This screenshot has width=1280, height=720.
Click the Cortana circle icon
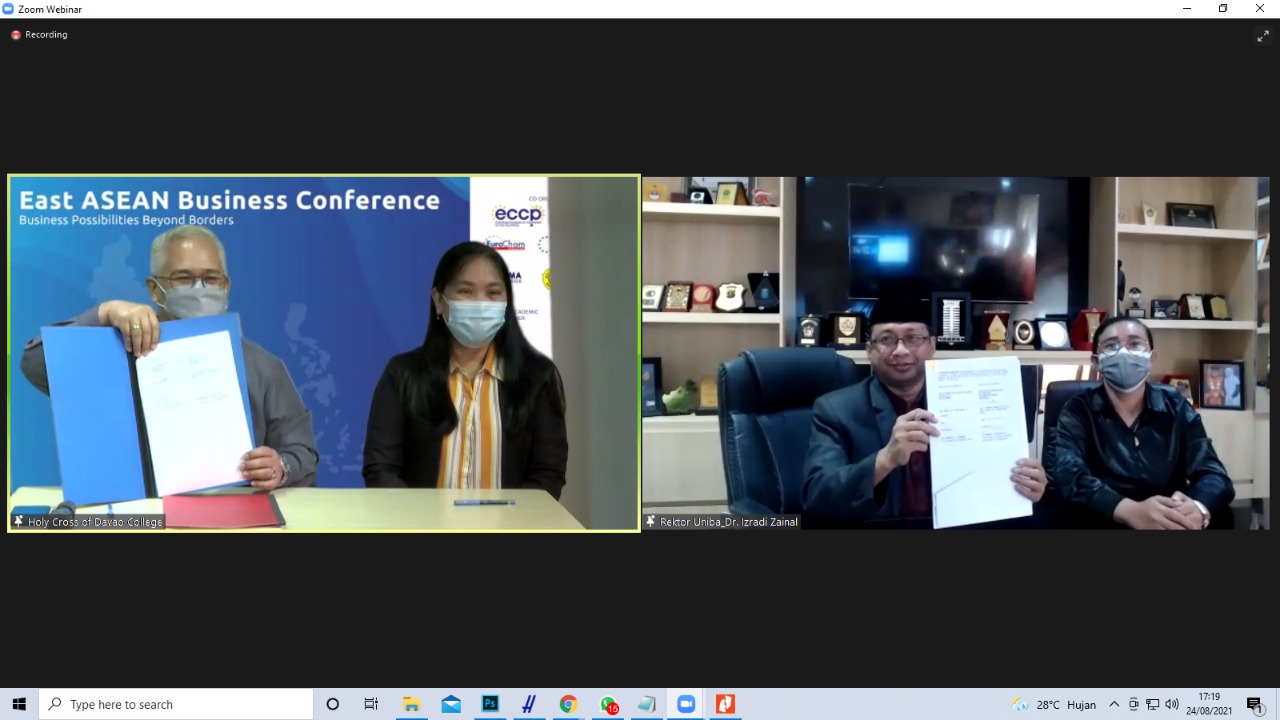coord(333,704)
